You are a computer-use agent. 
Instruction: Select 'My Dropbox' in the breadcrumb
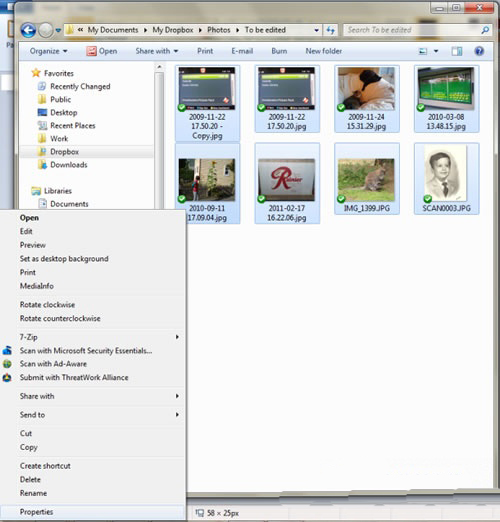(x=173, y=30)
